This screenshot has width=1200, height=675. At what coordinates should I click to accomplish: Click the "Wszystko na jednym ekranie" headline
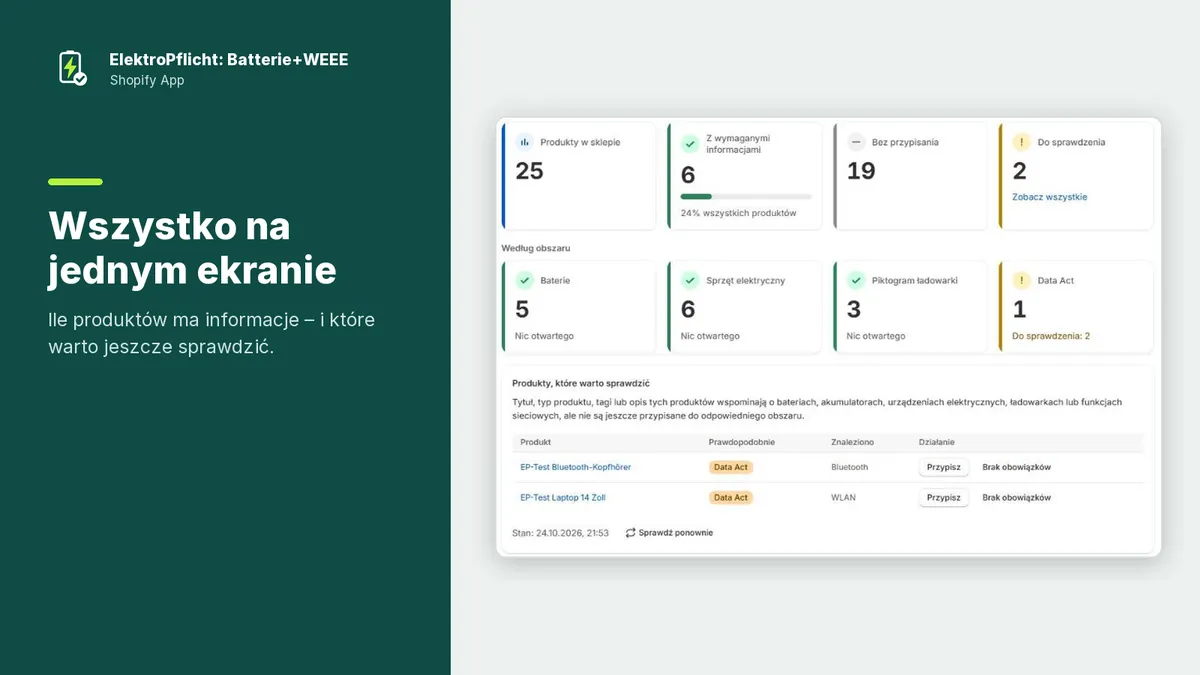point(192,249)
